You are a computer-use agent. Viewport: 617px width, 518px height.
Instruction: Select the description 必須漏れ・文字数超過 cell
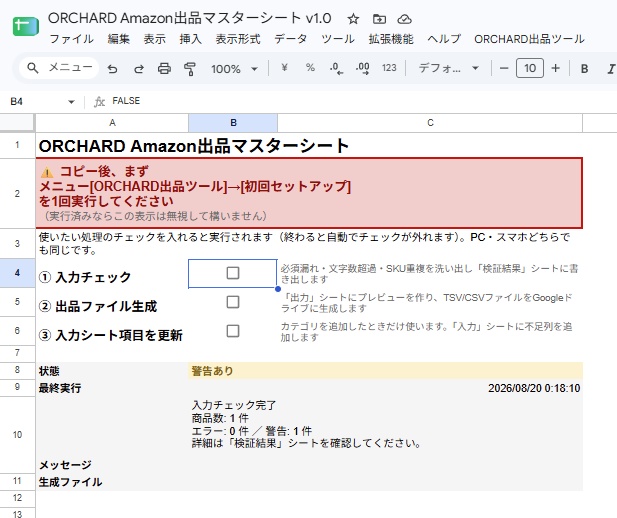430,273
